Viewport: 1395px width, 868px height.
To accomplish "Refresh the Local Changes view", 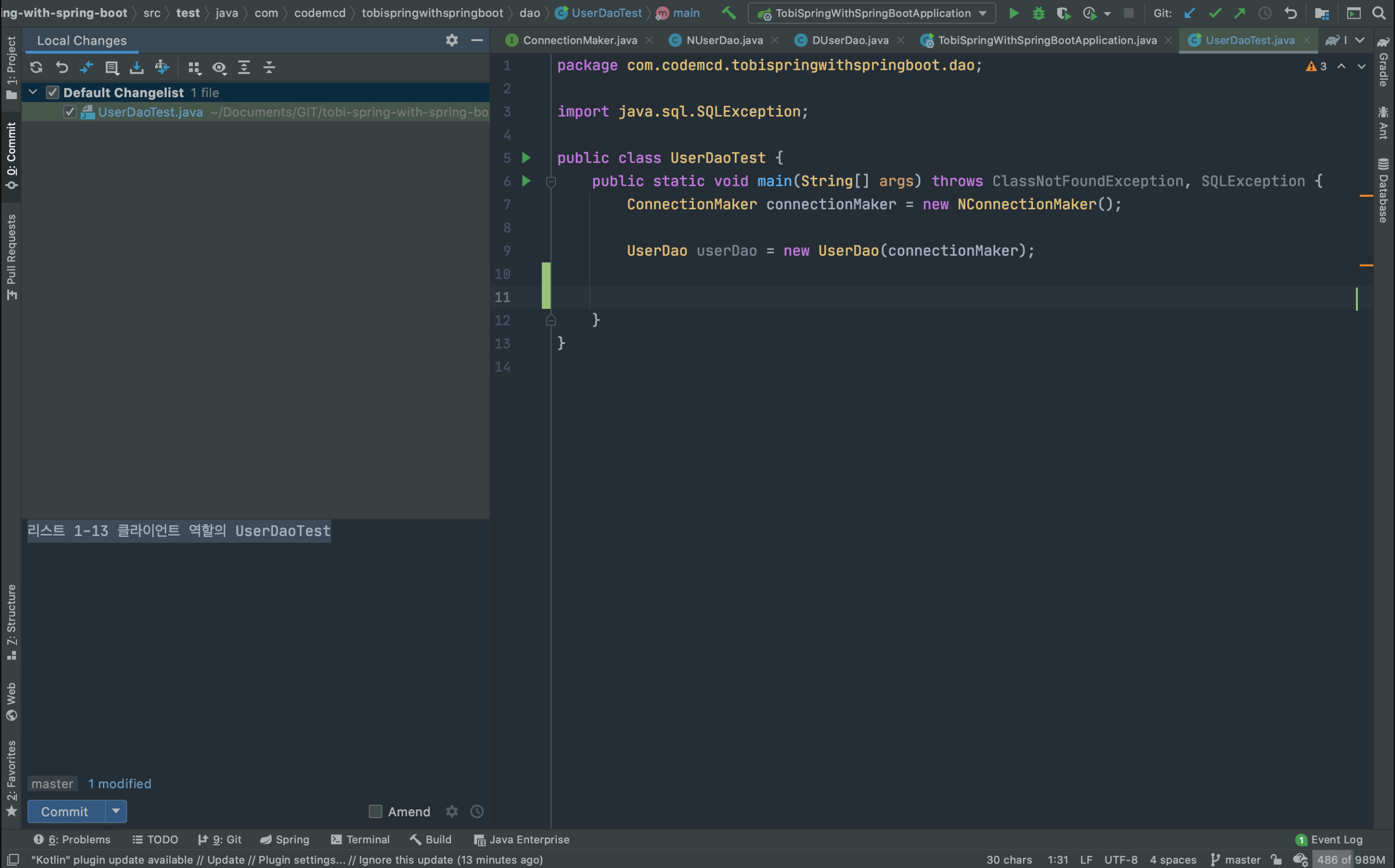I will tap(35, 67).
